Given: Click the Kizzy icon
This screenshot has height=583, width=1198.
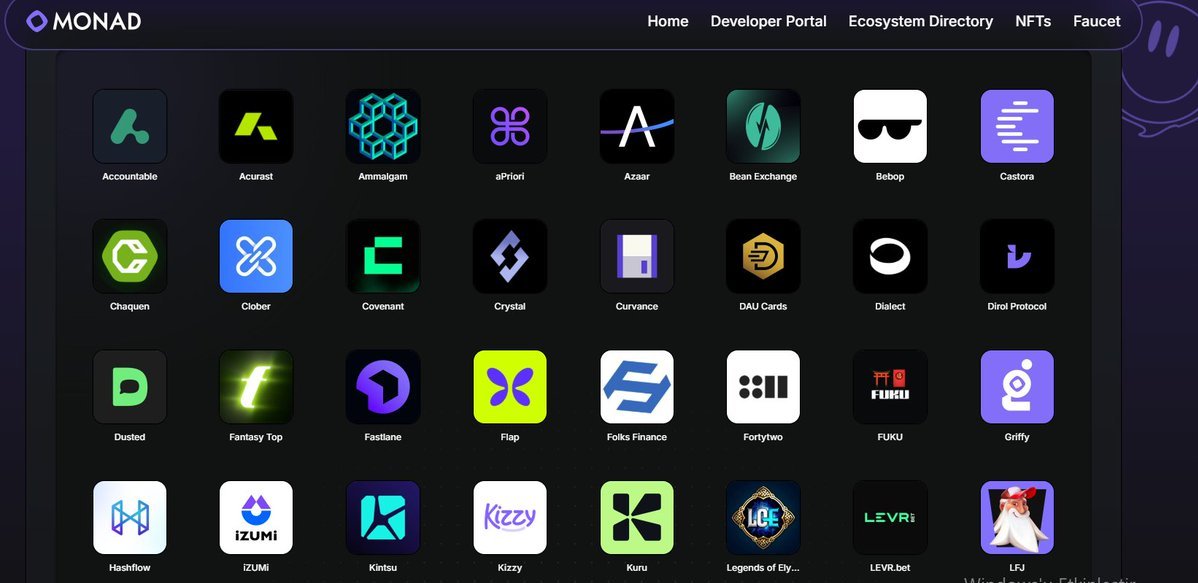Looking at the screenshot, I should [510, 517].
